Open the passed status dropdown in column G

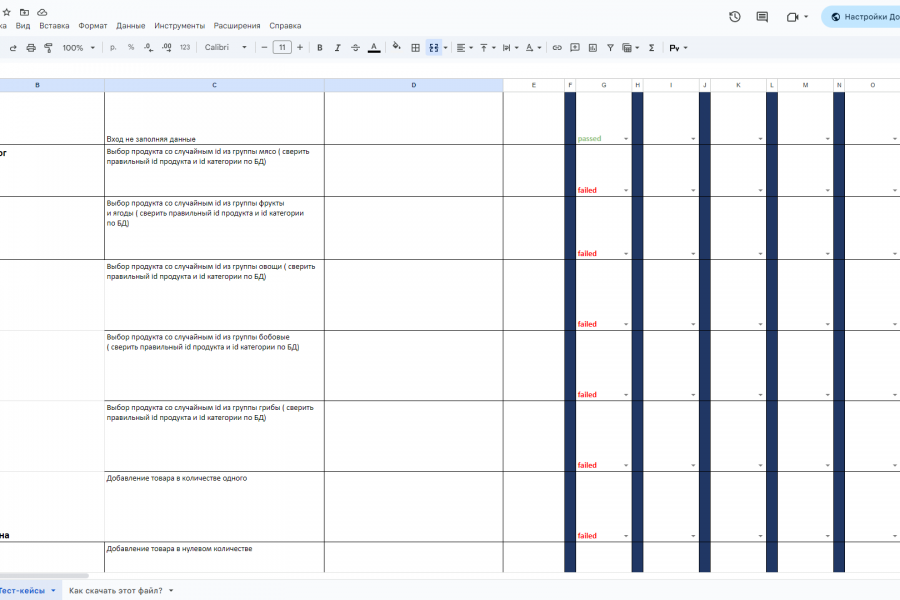(626, 139)
